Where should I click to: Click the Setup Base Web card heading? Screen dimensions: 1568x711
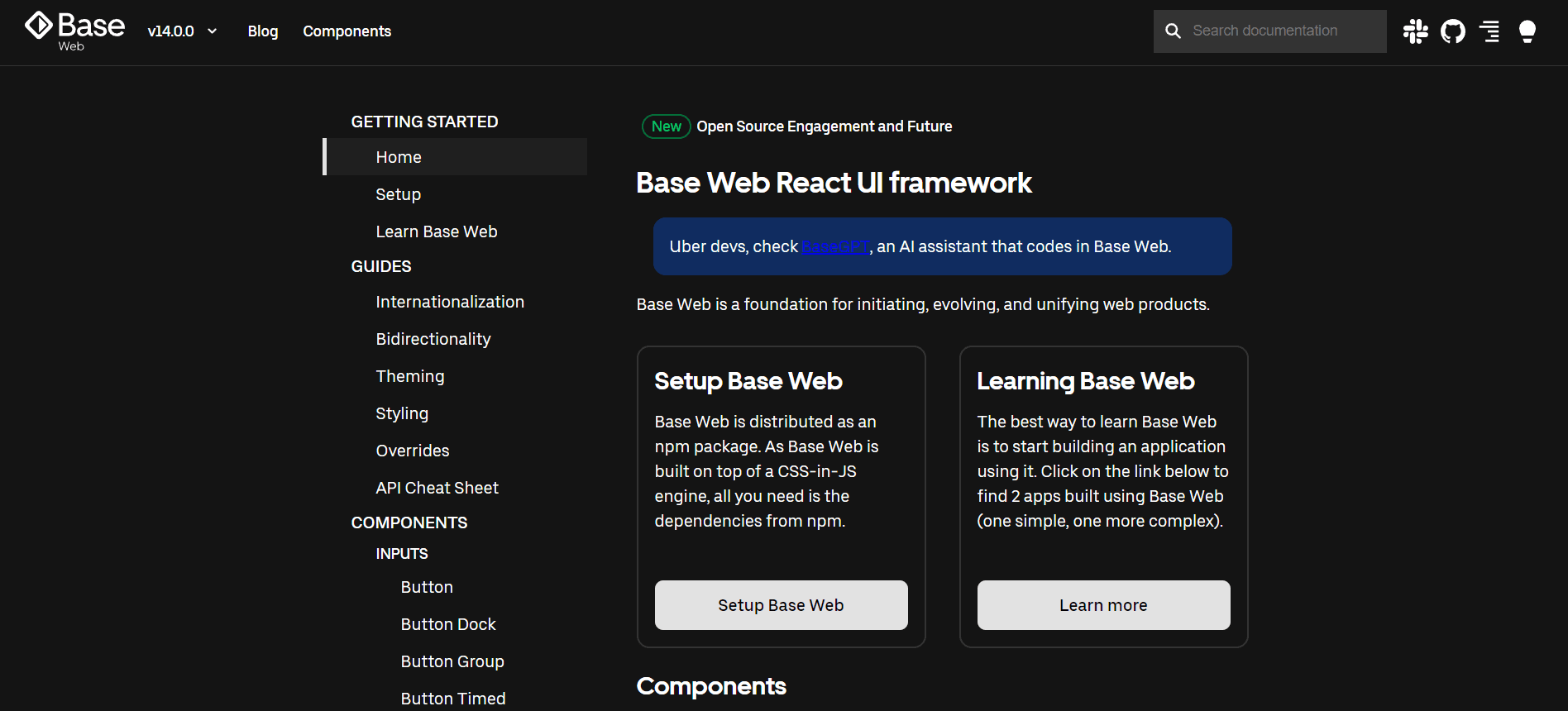(748, 381)
